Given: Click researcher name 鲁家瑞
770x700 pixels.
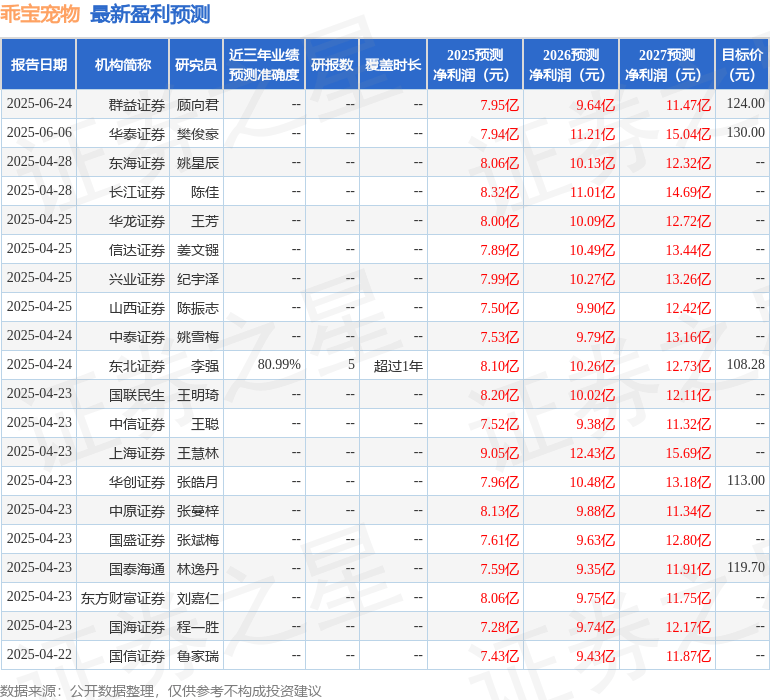Looking at the screenshot, I should click(x=197, y=656).
